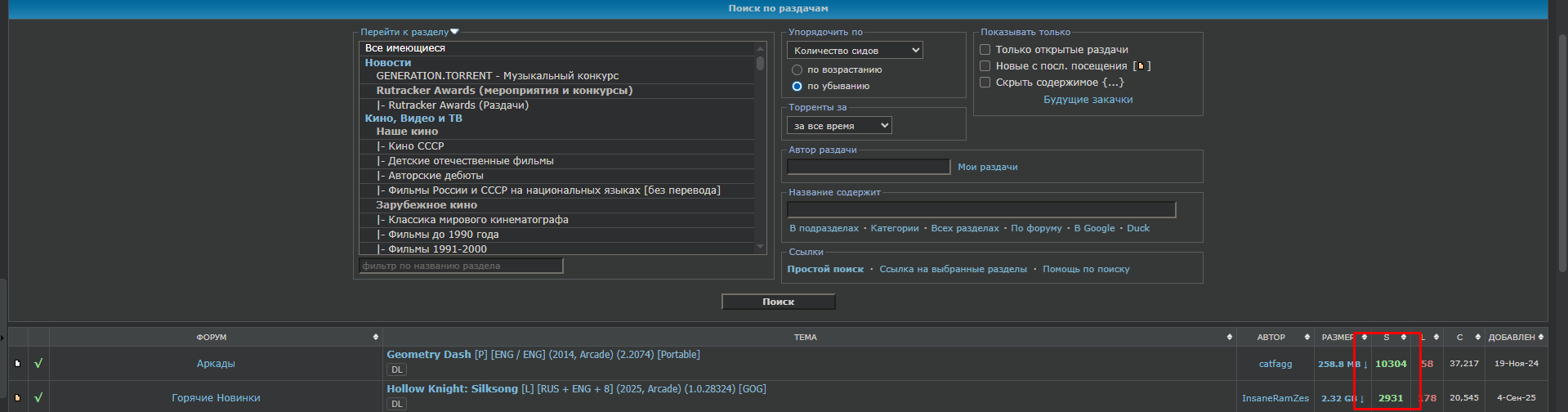Viewport: 1568px width, 412px height.
Task: Click the section list scrollbar down arrow
Action: click(761, 246)
